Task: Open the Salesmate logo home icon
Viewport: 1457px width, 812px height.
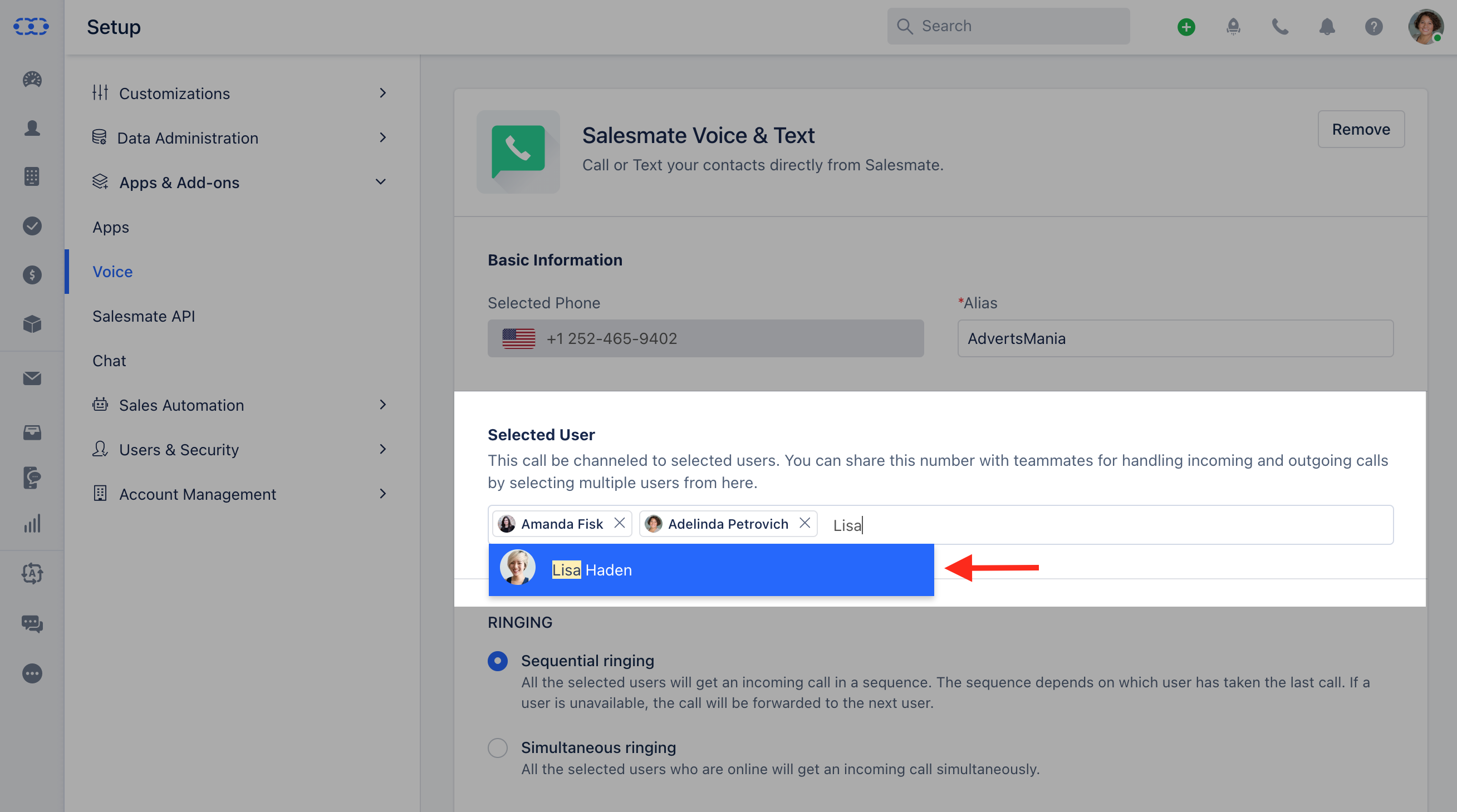Action: click(31, 26)
